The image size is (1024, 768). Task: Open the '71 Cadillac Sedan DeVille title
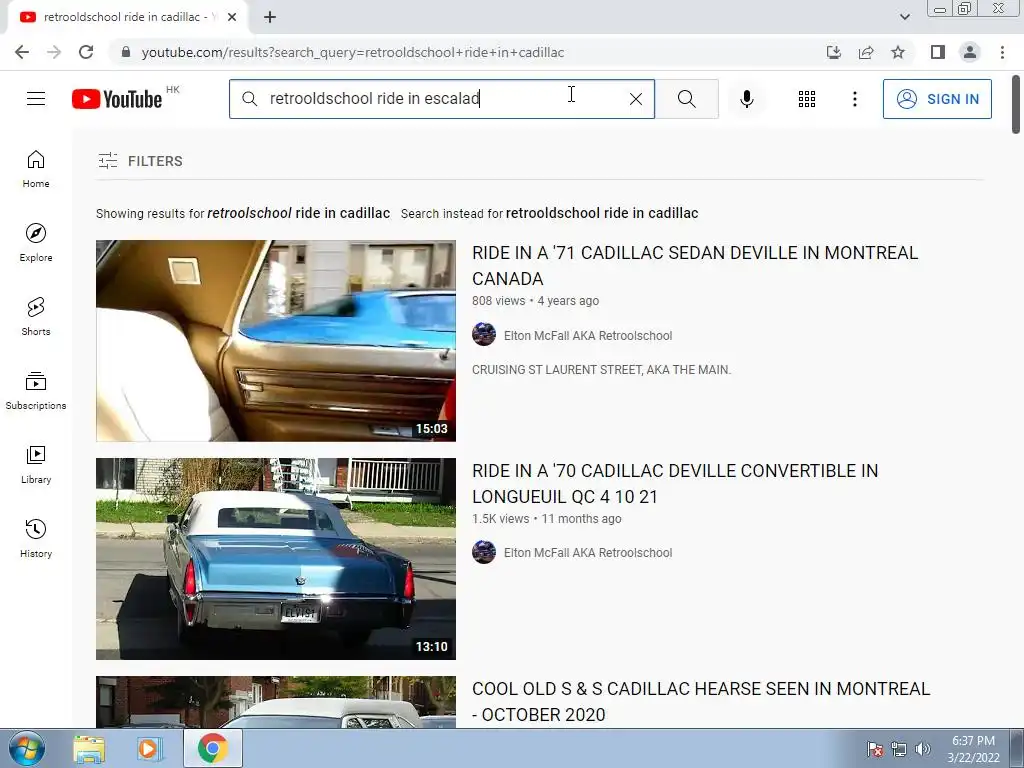coord(695,266)
